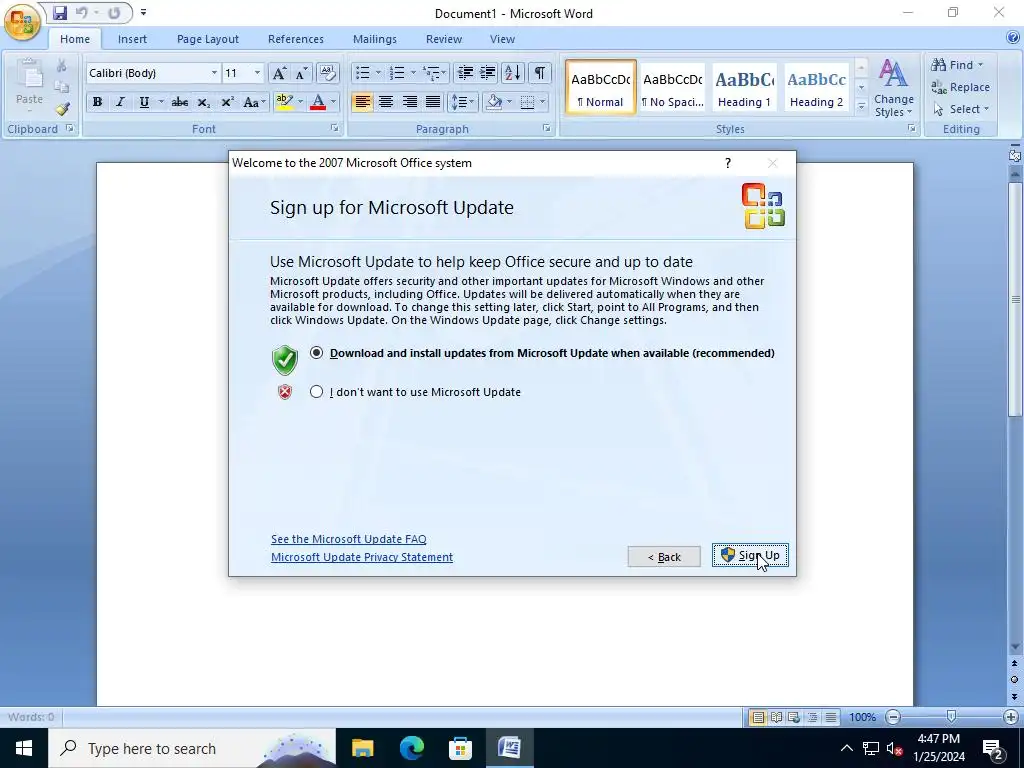Click the Windows taskbar search box
Viewport: 1024px width, 768px height.
(x=191, y=748)
